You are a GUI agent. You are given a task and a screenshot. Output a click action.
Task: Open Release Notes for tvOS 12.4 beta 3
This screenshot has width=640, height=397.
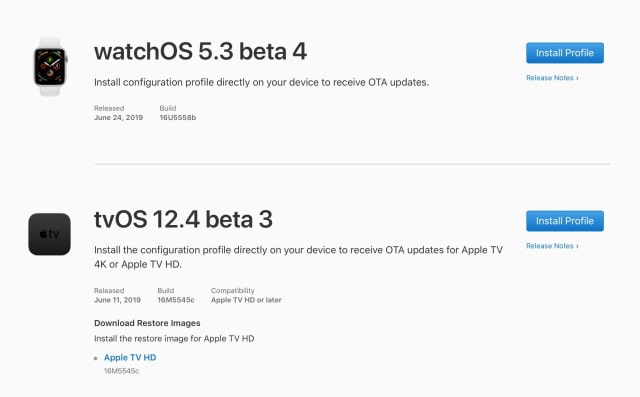coord(552,246)
